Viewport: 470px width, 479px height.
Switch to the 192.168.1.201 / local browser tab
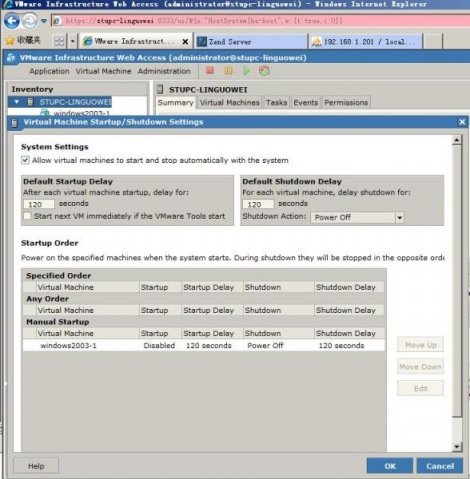coord(365,41)
